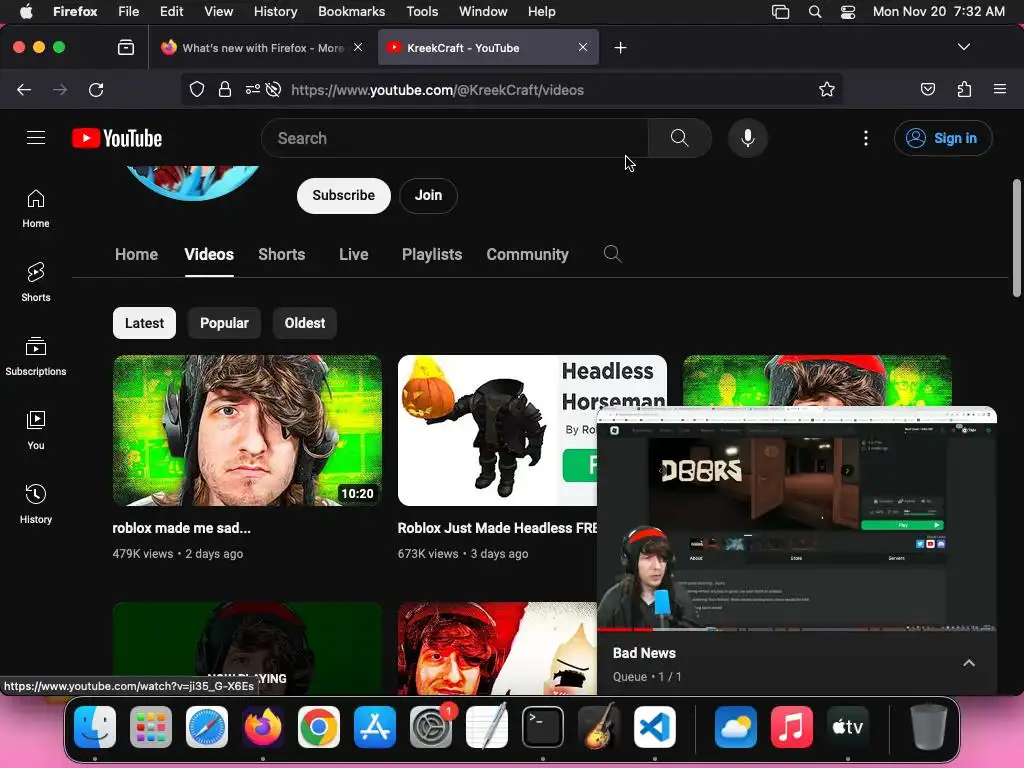Screen dimensions: 1024x768
Task: Open a new Firefox tab
Action: 620,48
